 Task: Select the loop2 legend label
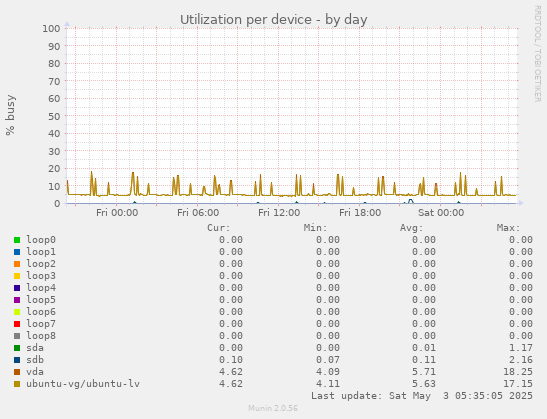[41, 264]
